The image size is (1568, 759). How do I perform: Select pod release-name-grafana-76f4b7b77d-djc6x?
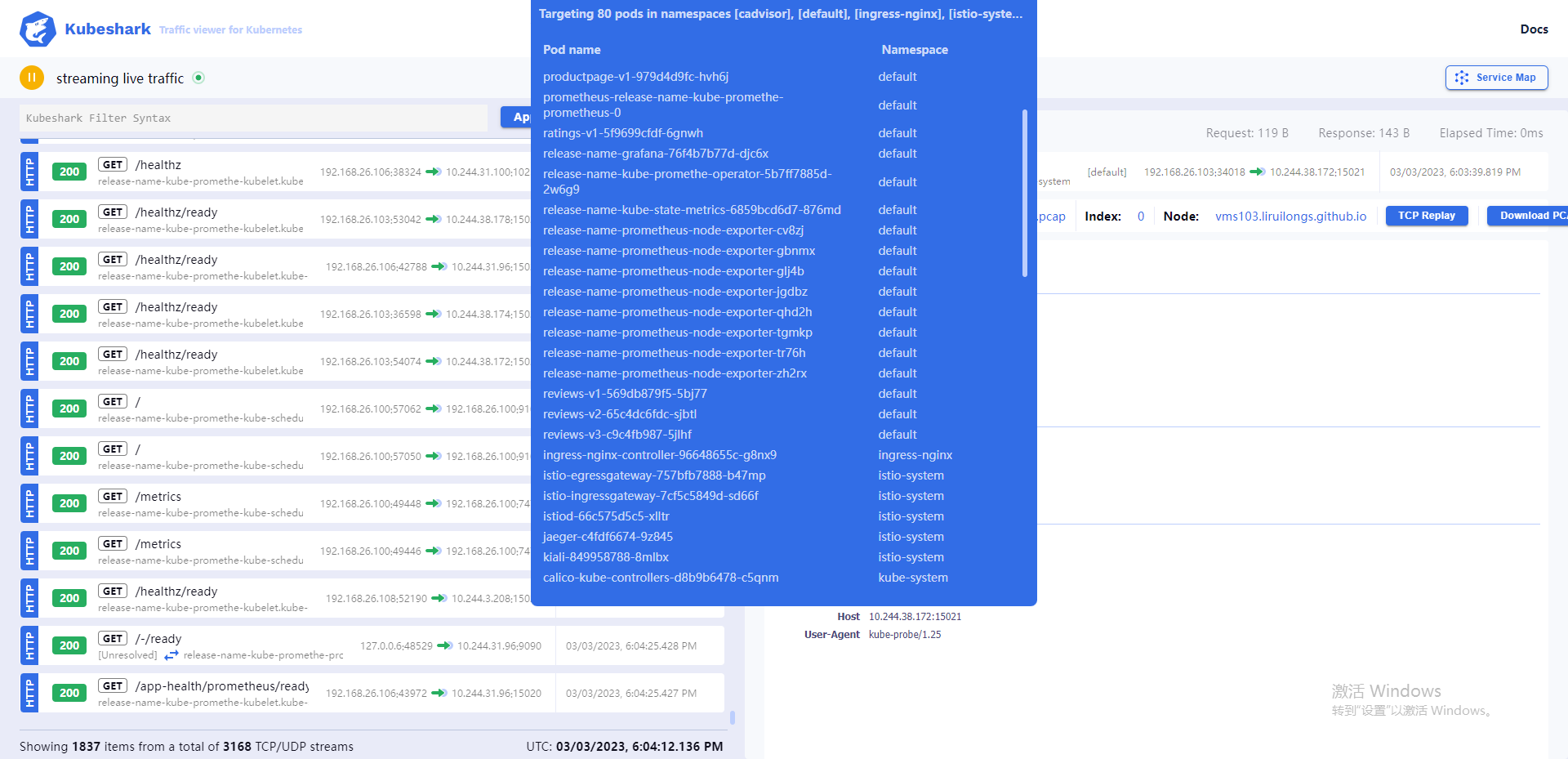coord(656,154)
